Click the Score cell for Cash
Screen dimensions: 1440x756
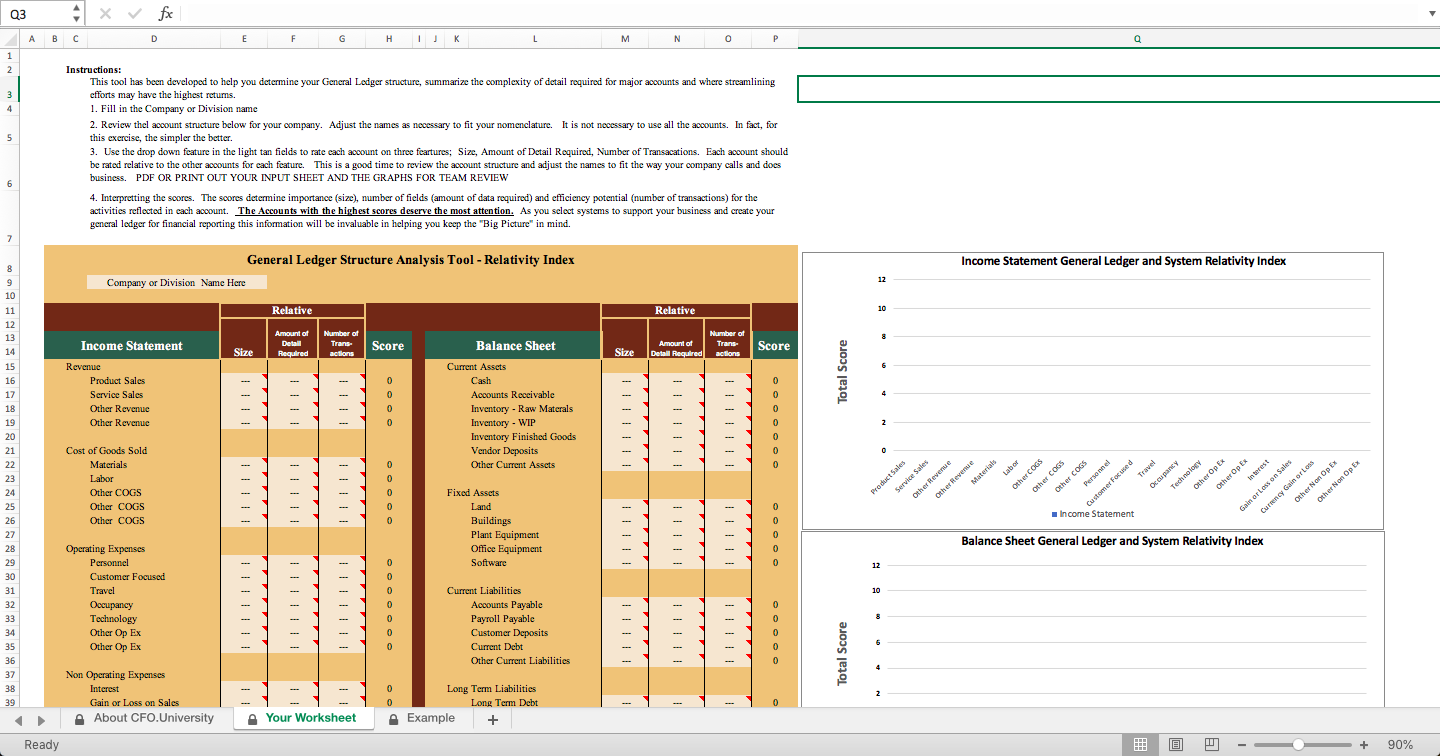(774, 381)
